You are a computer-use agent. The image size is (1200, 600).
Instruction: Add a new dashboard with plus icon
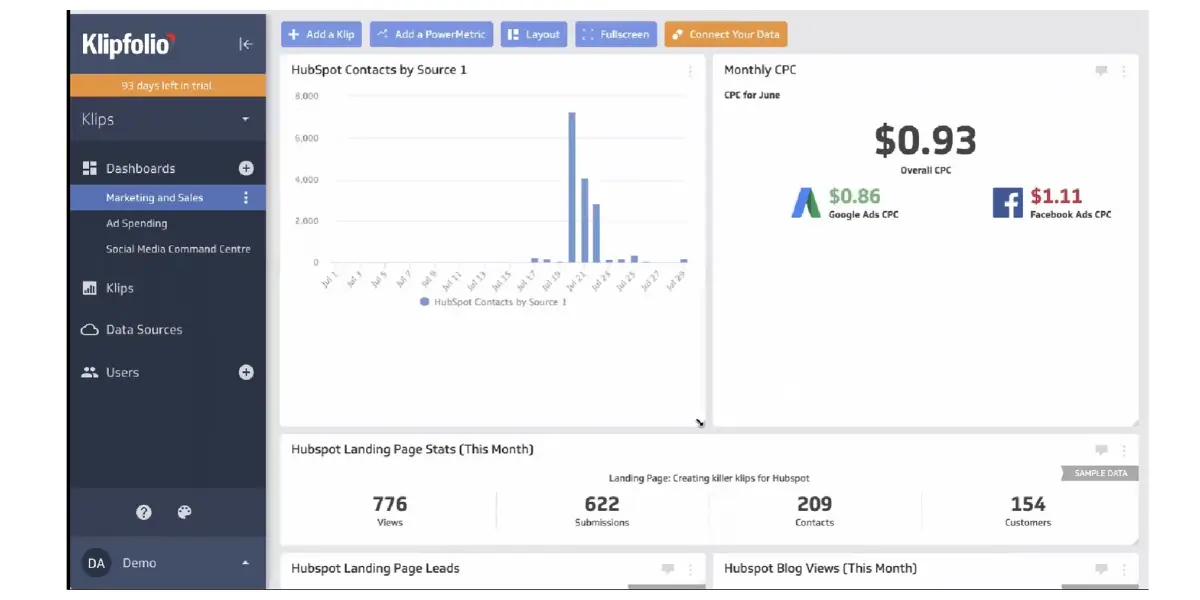pyautogui.click(x=246, y=169)
